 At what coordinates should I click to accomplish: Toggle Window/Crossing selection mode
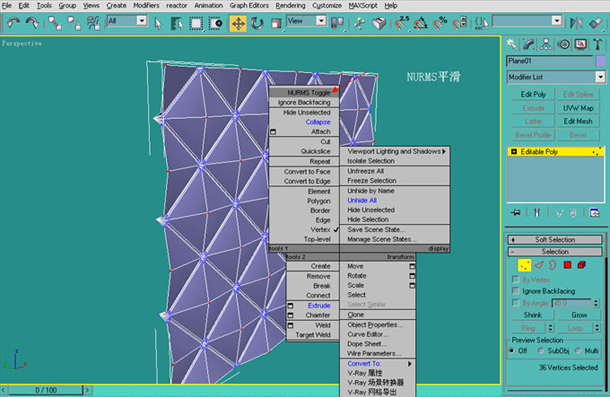tap(215, 23)
